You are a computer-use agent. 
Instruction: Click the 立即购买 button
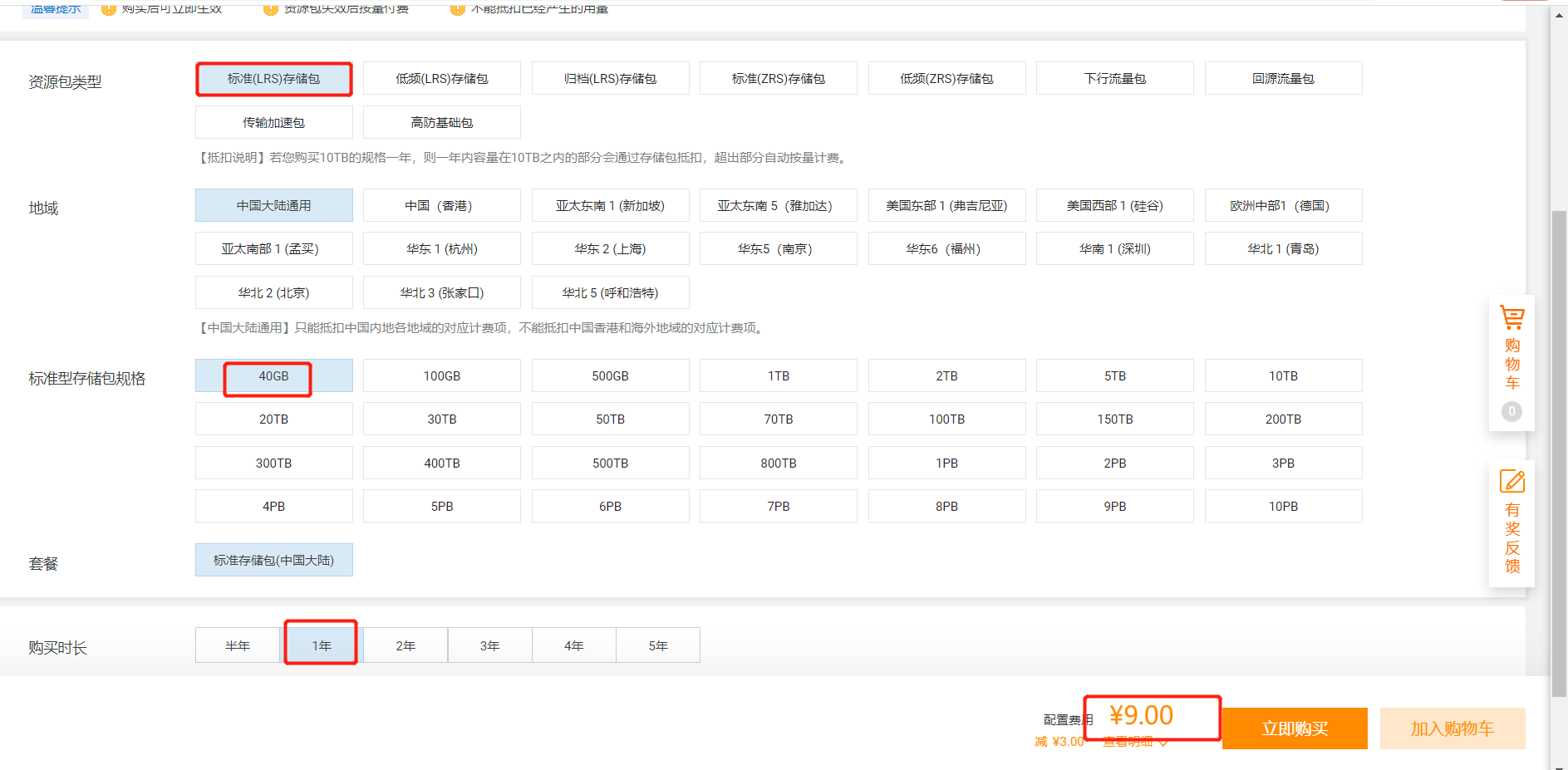(1295, 728)
